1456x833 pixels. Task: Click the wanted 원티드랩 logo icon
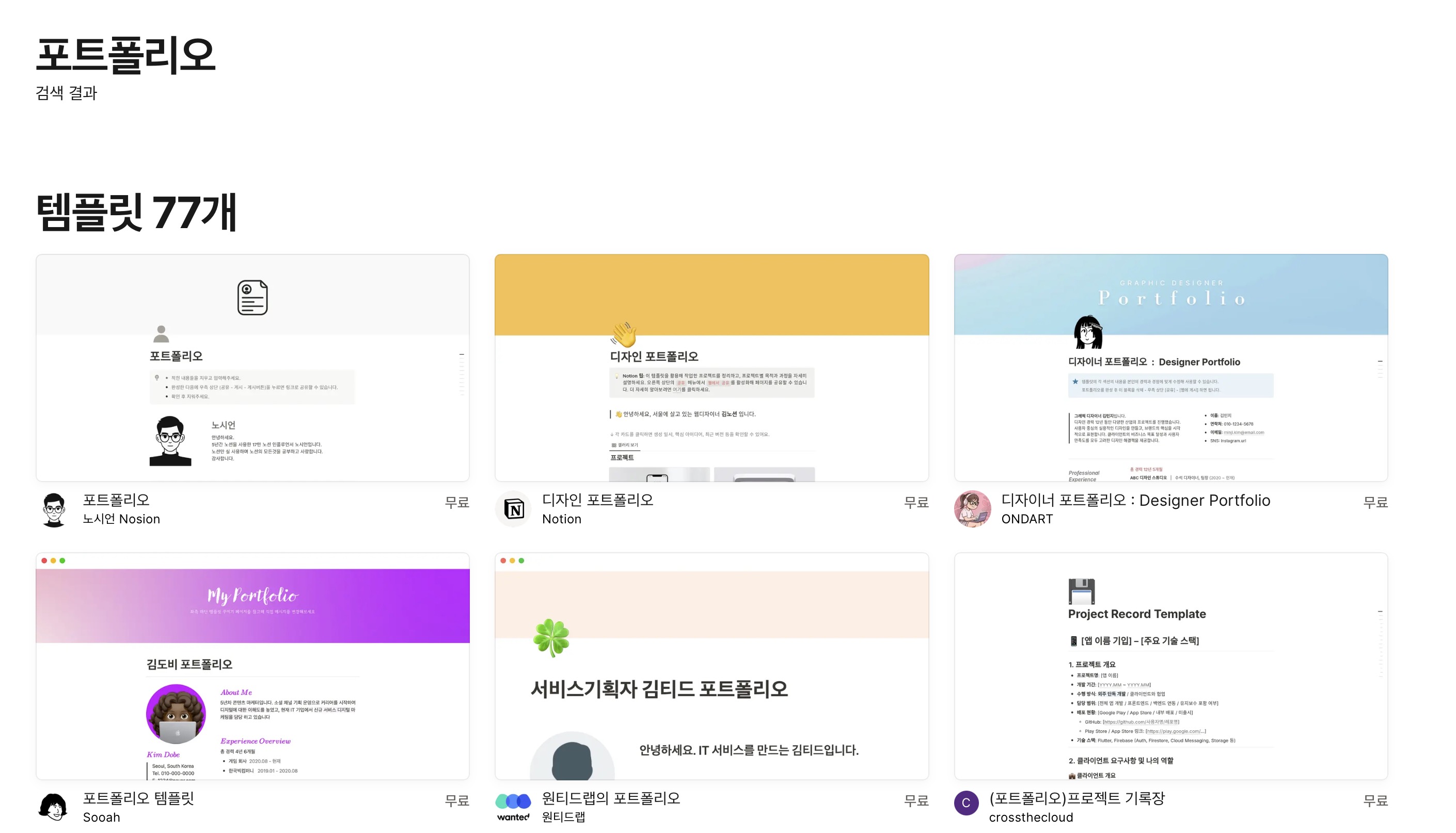513,807
